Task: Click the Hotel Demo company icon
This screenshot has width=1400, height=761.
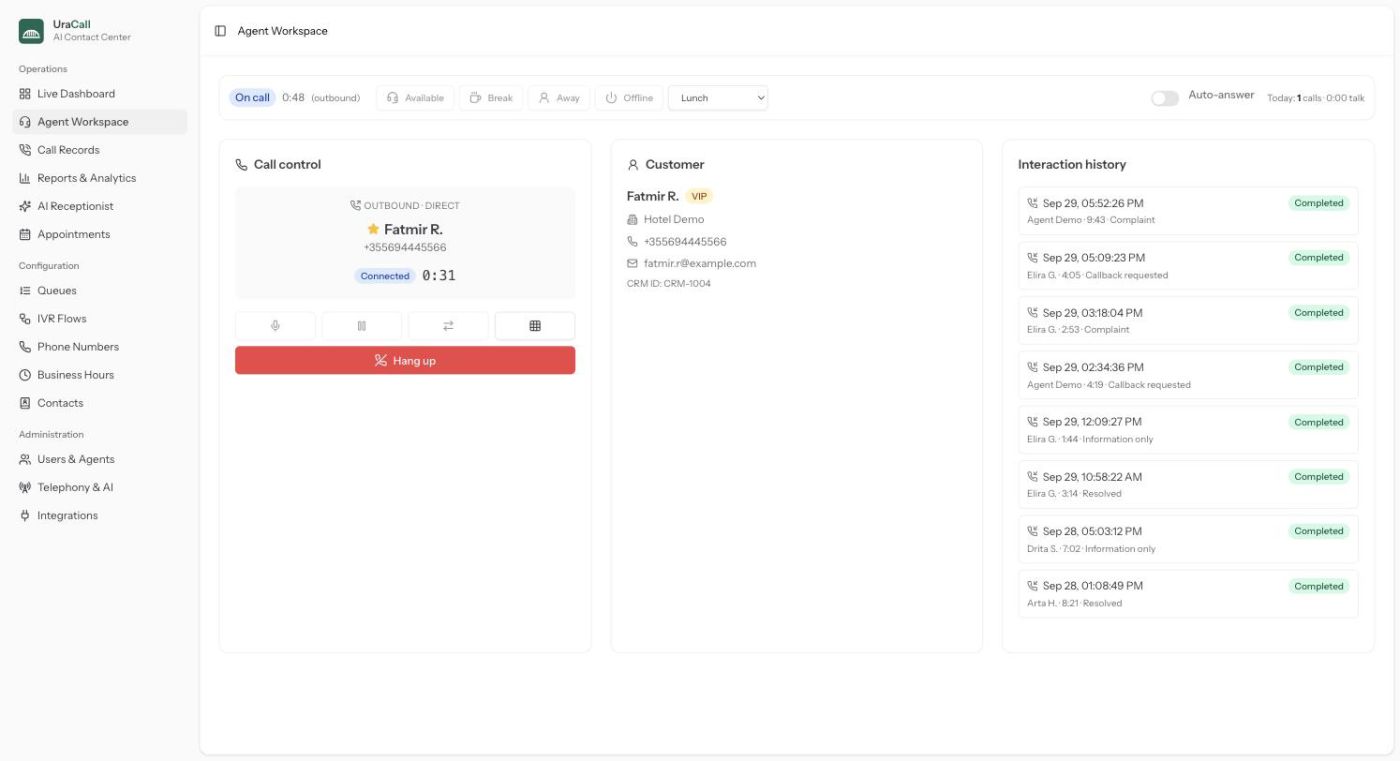Action: coord(632,219)
